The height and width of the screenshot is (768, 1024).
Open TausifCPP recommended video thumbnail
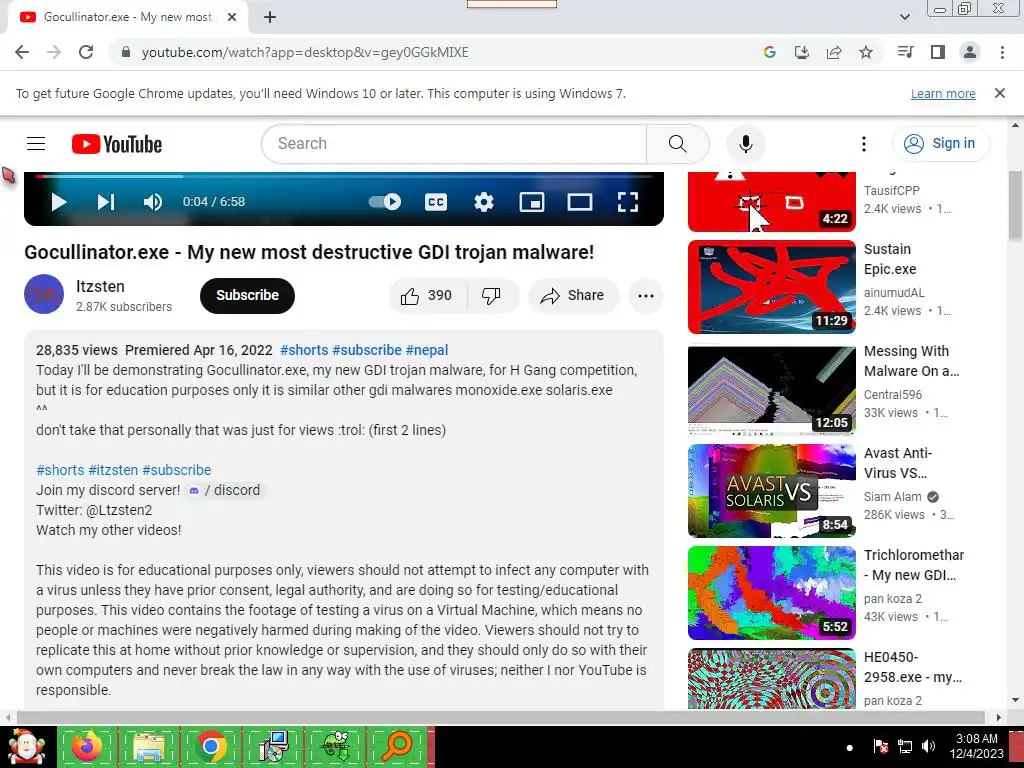[771, 202]
